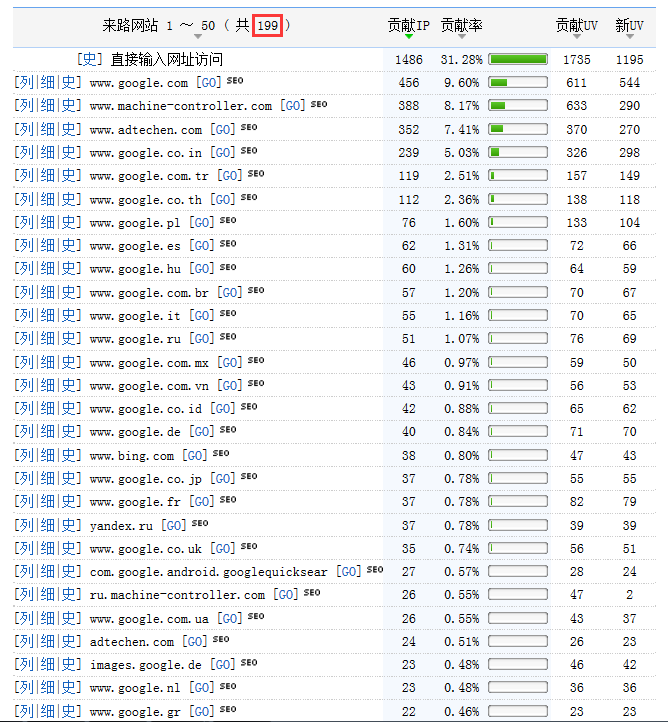Click GO link for yandex.ru

174,525
